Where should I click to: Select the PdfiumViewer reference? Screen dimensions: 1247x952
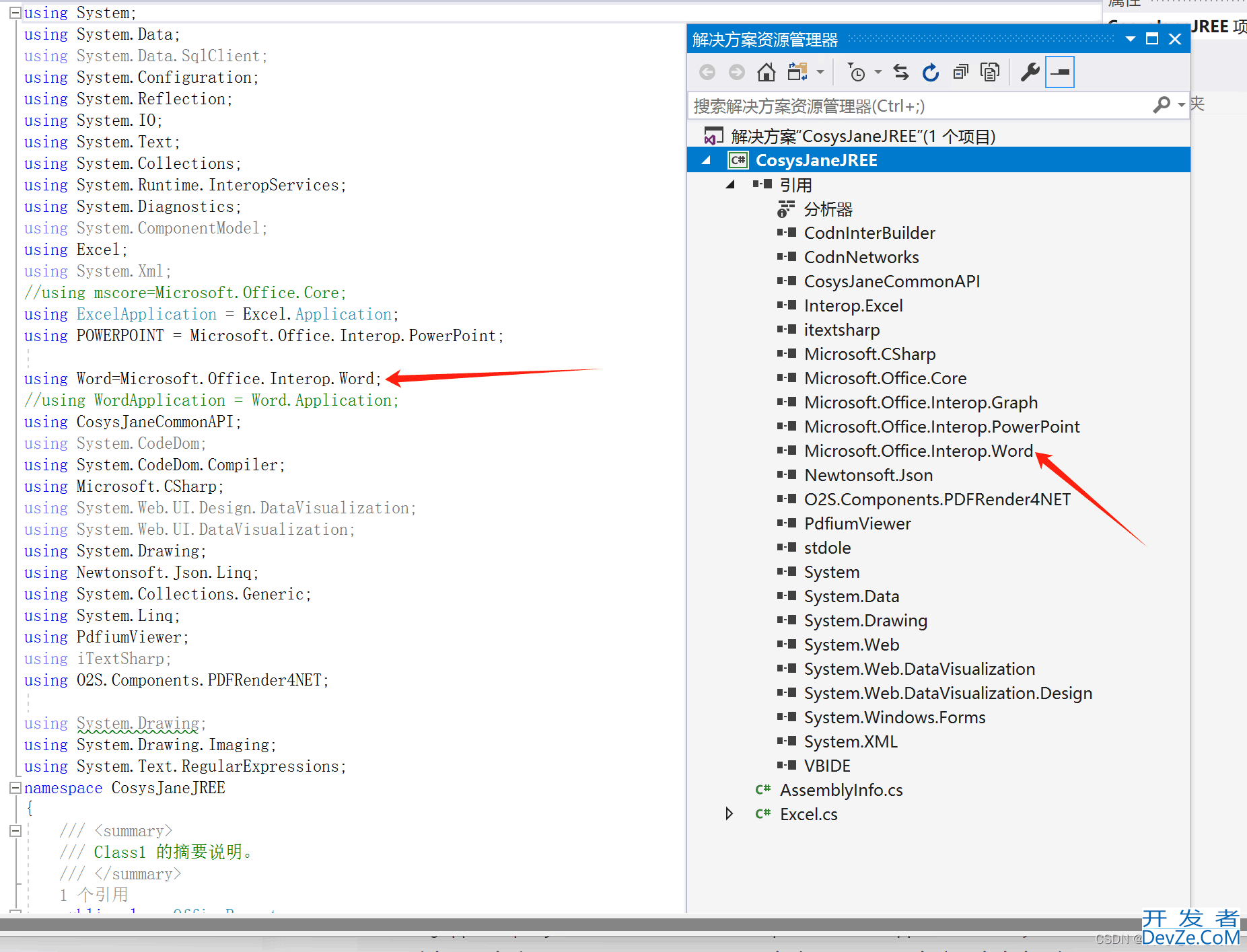pyautogui.click(x=857, y=523)
